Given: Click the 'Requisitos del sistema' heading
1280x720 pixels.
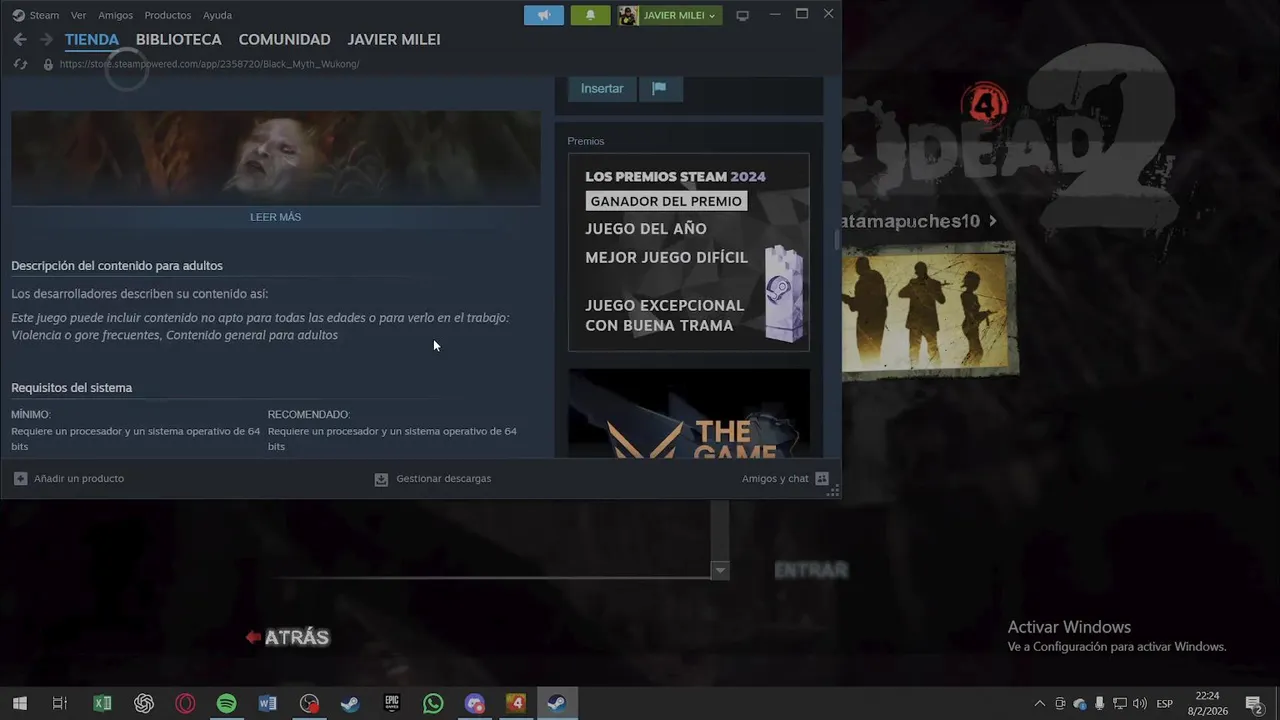Looking at the screenshot, I should [72, 388].
